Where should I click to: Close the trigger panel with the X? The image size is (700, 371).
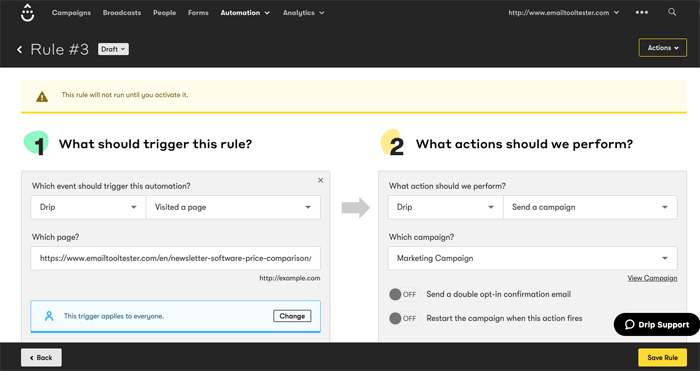(321, 180)
